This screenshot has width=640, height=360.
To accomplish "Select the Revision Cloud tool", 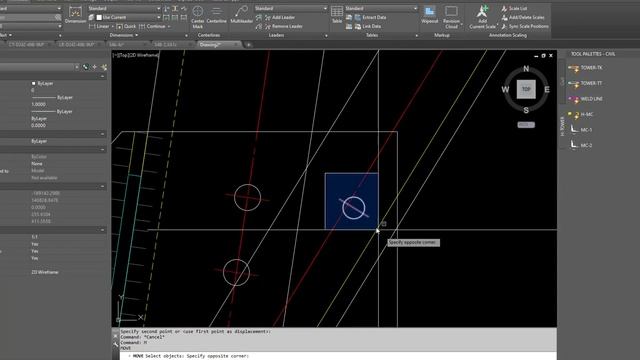I will coord(451,16).
